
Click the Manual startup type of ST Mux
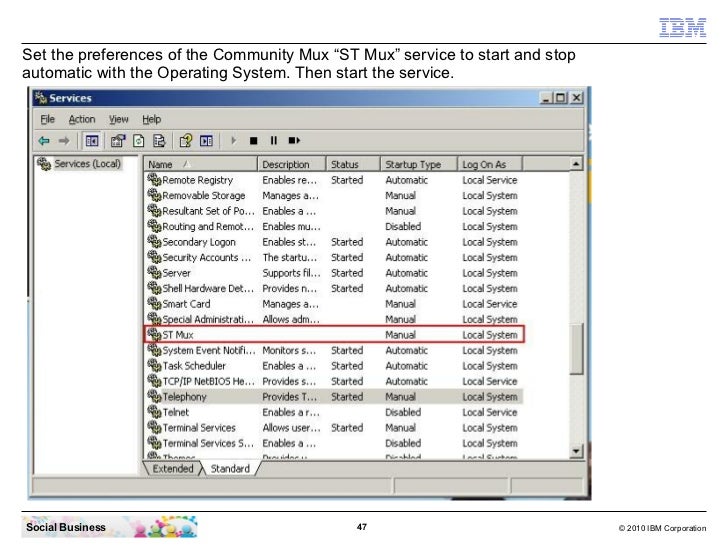pyautogui.click(x=401, y=335)
